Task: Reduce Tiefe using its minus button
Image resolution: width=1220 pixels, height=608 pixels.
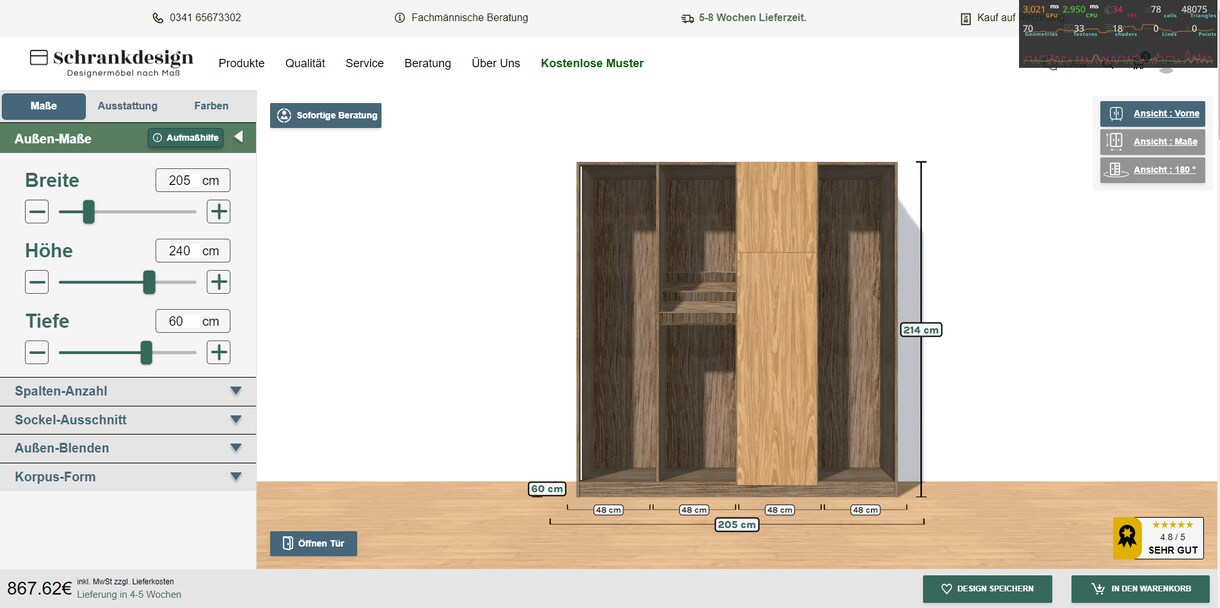Action: click(x=37, y=352)
